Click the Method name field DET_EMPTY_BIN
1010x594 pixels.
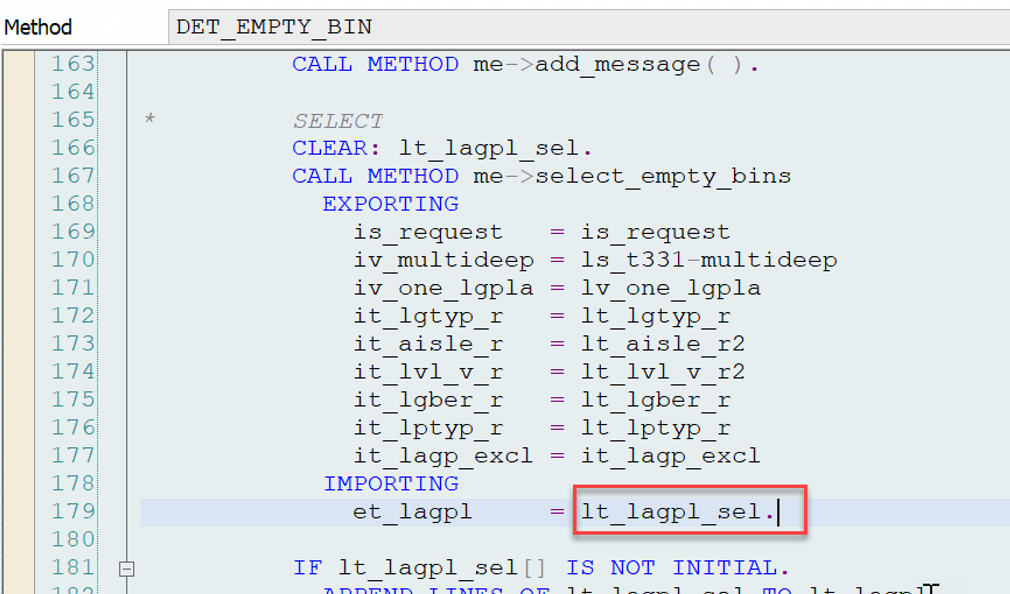coord(589,27)
